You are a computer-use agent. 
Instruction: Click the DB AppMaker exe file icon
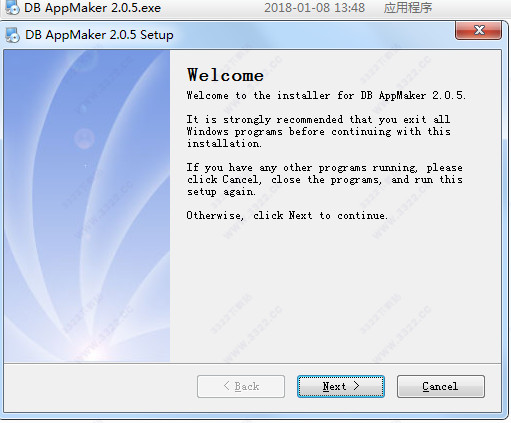coord(13,7)
